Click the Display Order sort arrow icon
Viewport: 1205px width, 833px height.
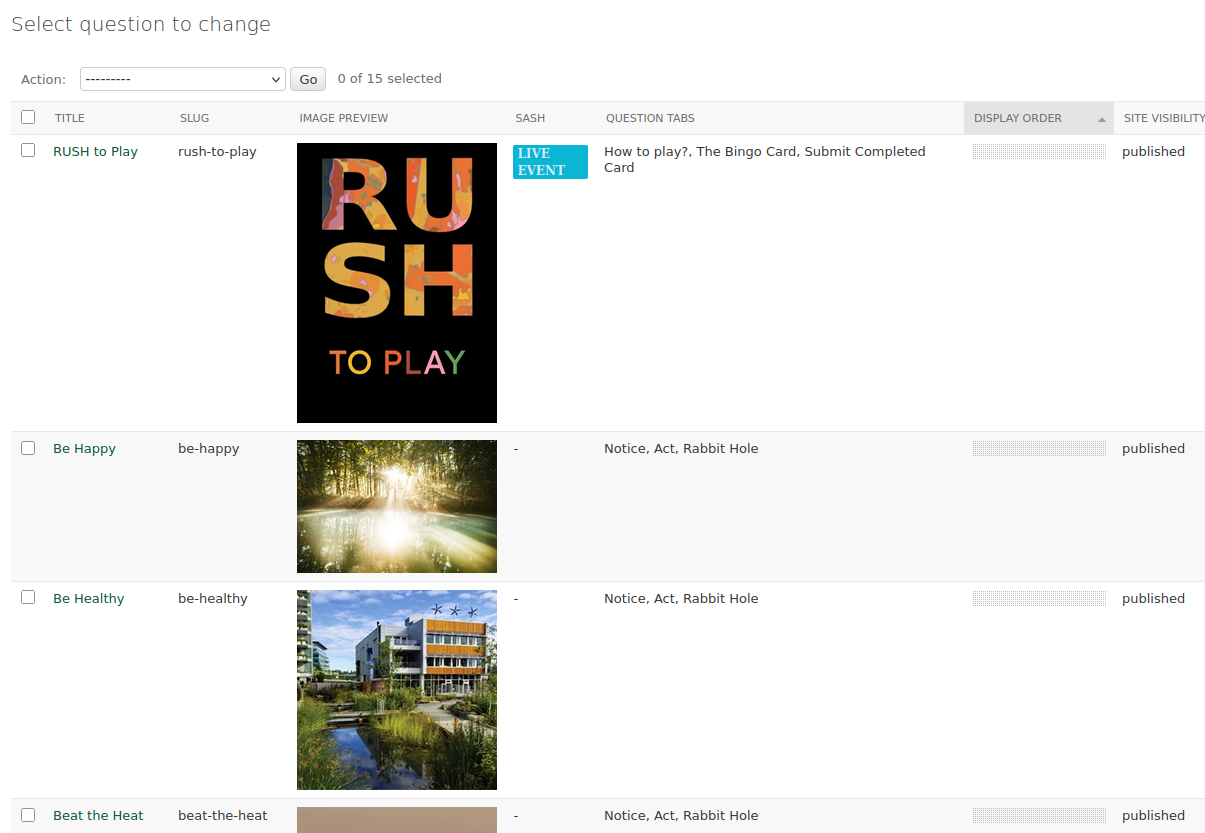(x=1101, y=119)
